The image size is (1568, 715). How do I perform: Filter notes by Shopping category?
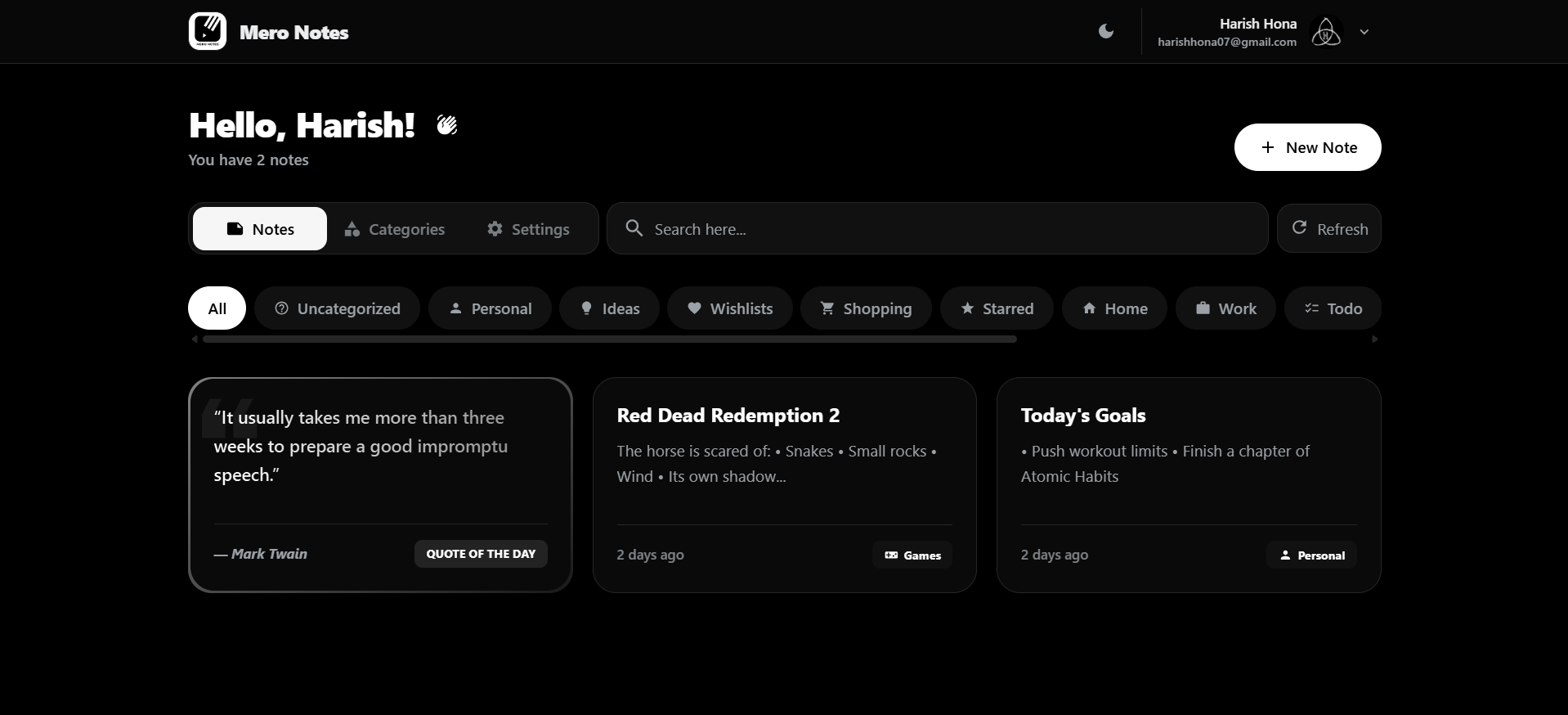[866, 308]
